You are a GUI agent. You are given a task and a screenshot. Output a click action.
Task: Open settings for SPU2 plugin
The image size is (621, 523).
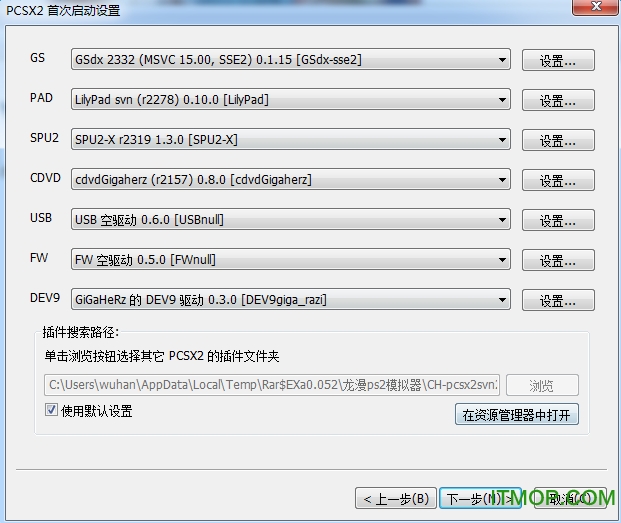[x=558, y=140]
